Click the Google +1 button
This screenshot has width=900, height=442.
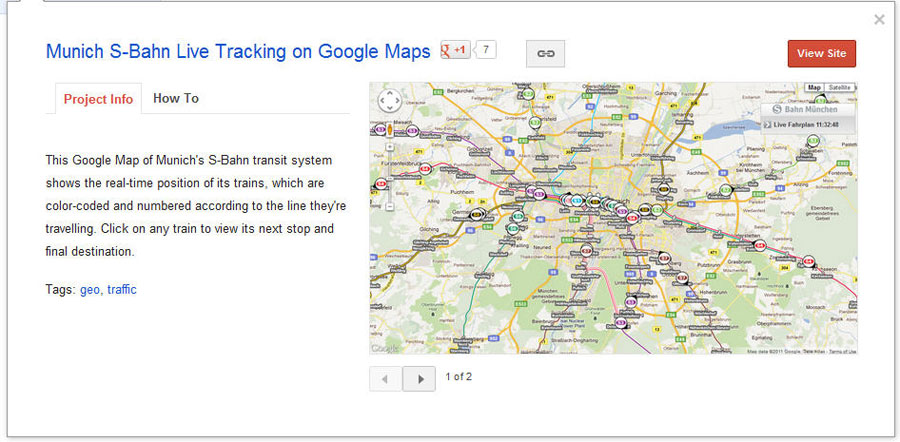(455, 50)
